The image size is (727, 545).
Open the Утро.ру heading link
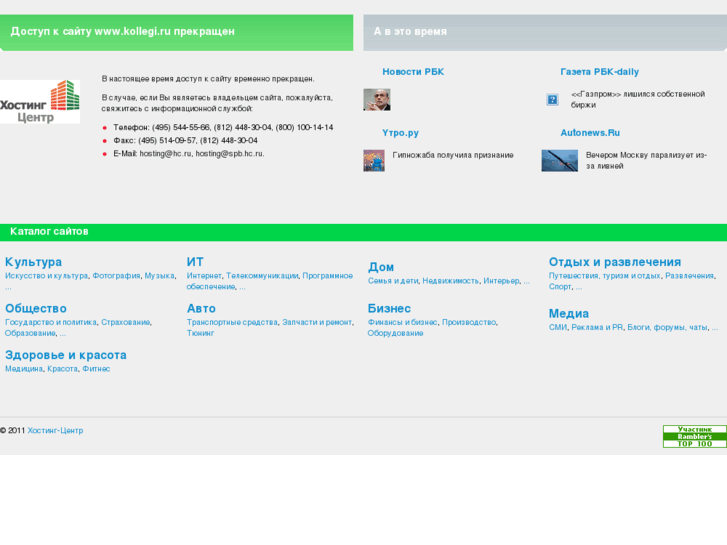pyautogui.click(x=401, y=133)
